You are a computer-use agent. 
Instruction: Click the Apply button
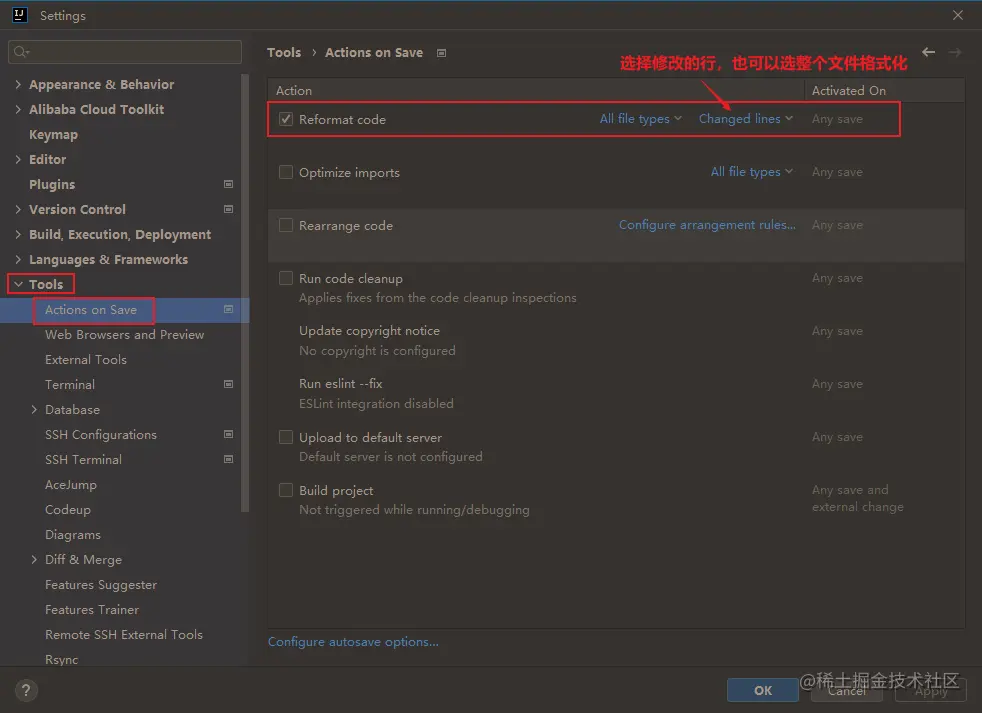tap(931, 690)
